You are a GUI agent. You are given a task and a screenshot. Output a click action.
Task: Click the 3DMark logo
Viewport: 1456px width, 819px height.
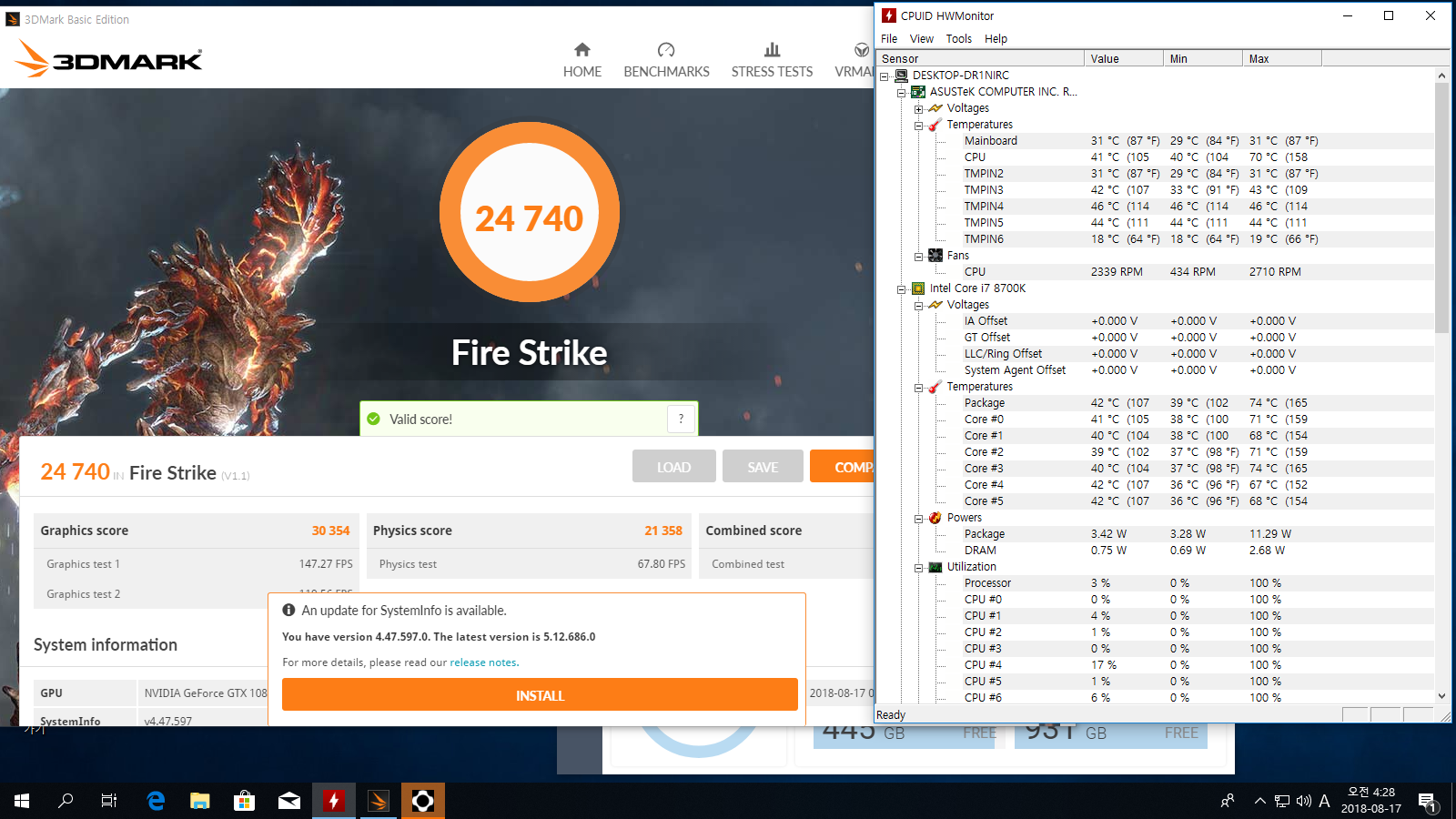pyautogui.click(x=109, y=59)
